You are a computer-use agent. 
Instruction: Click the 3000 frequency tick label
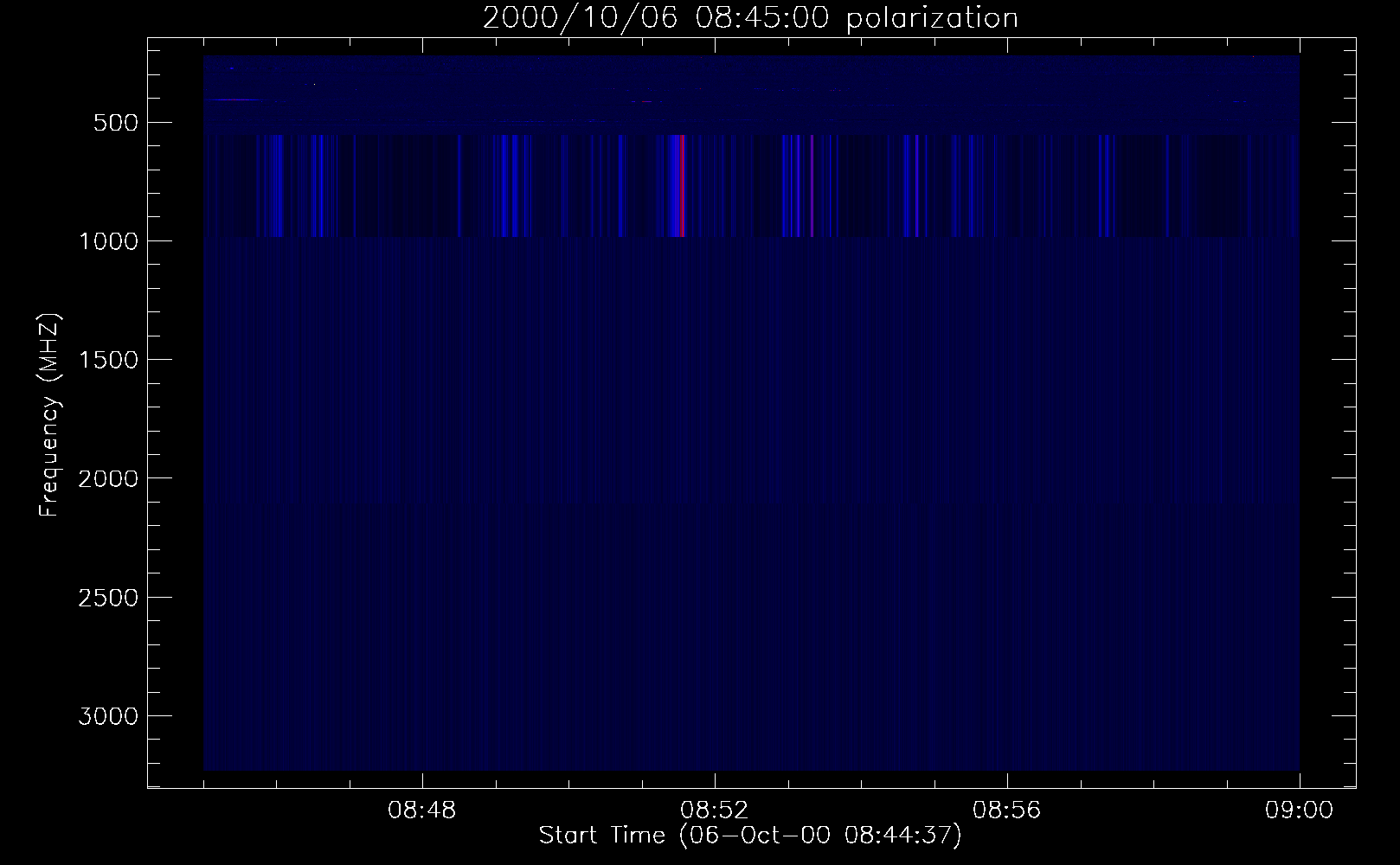(x=109, y=716)
